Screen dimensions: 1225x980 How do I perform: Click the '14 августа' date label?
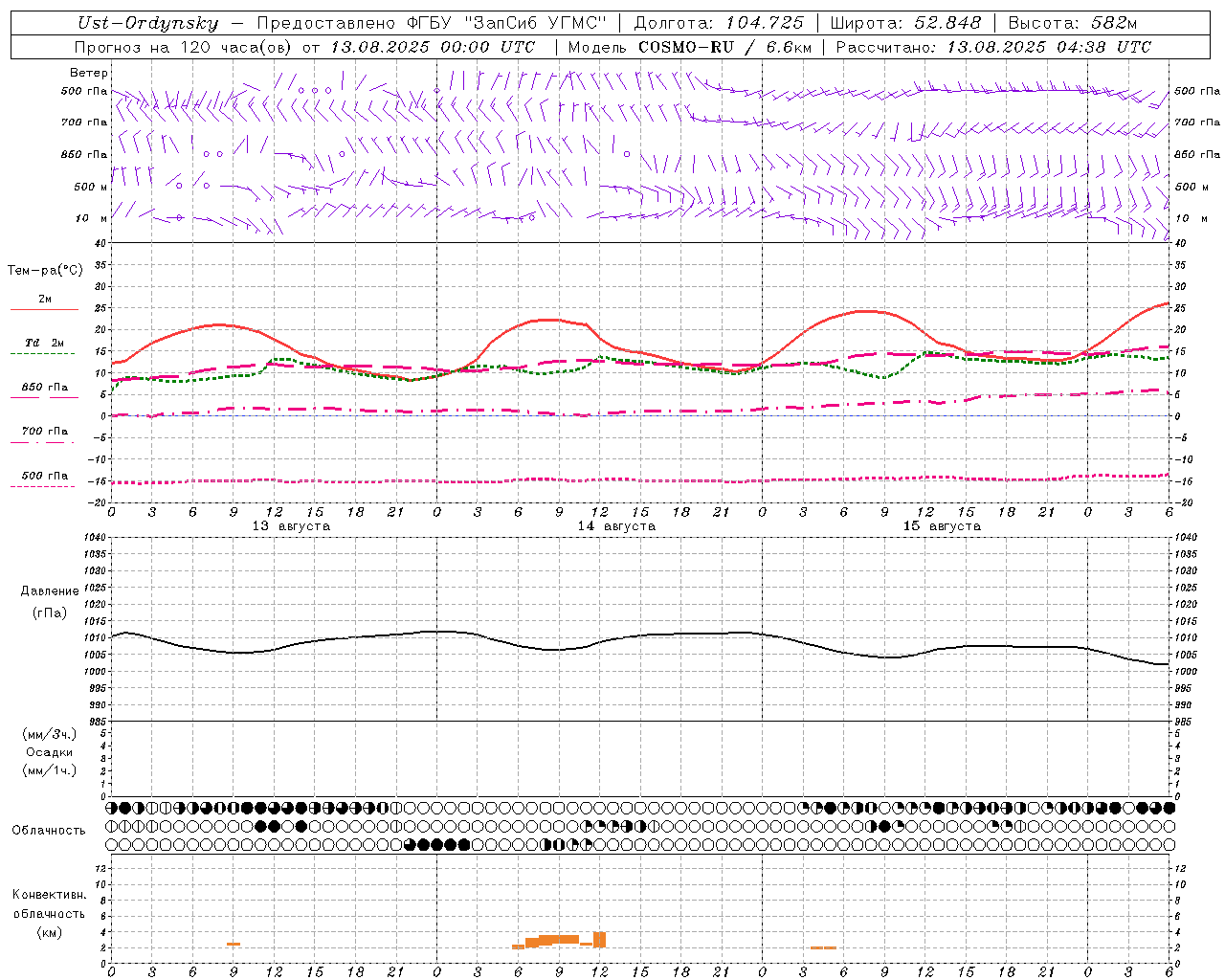coord(616,526)
